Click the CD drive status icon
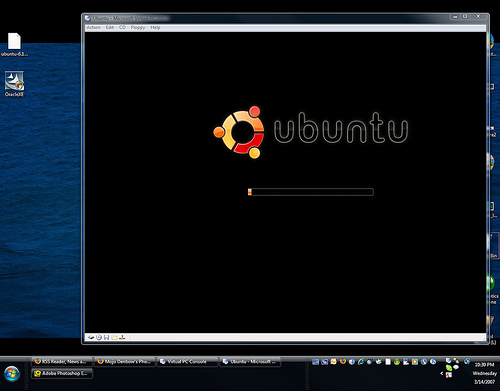The image size is (500, 391). (x=99, y=338)
